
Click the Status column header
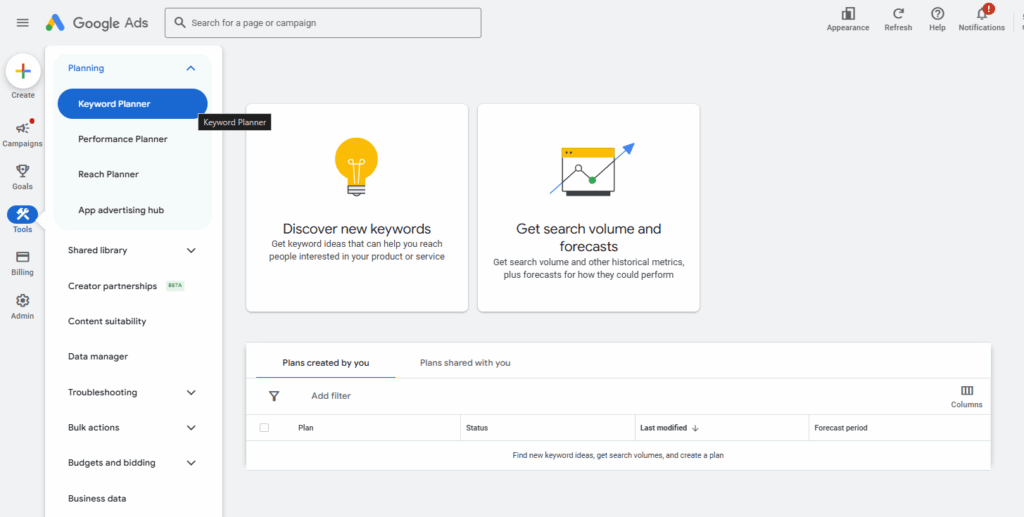pyautogui.click(x=477, y=428)
